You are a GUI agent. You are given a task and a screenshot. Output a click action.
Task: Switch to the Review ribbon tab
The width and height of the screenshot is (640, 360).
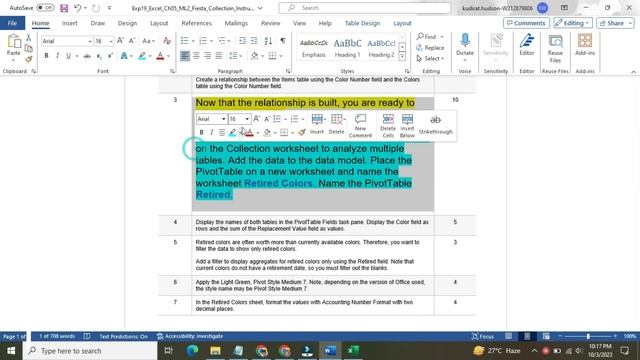pyautogui.click(x=271, y=23)
